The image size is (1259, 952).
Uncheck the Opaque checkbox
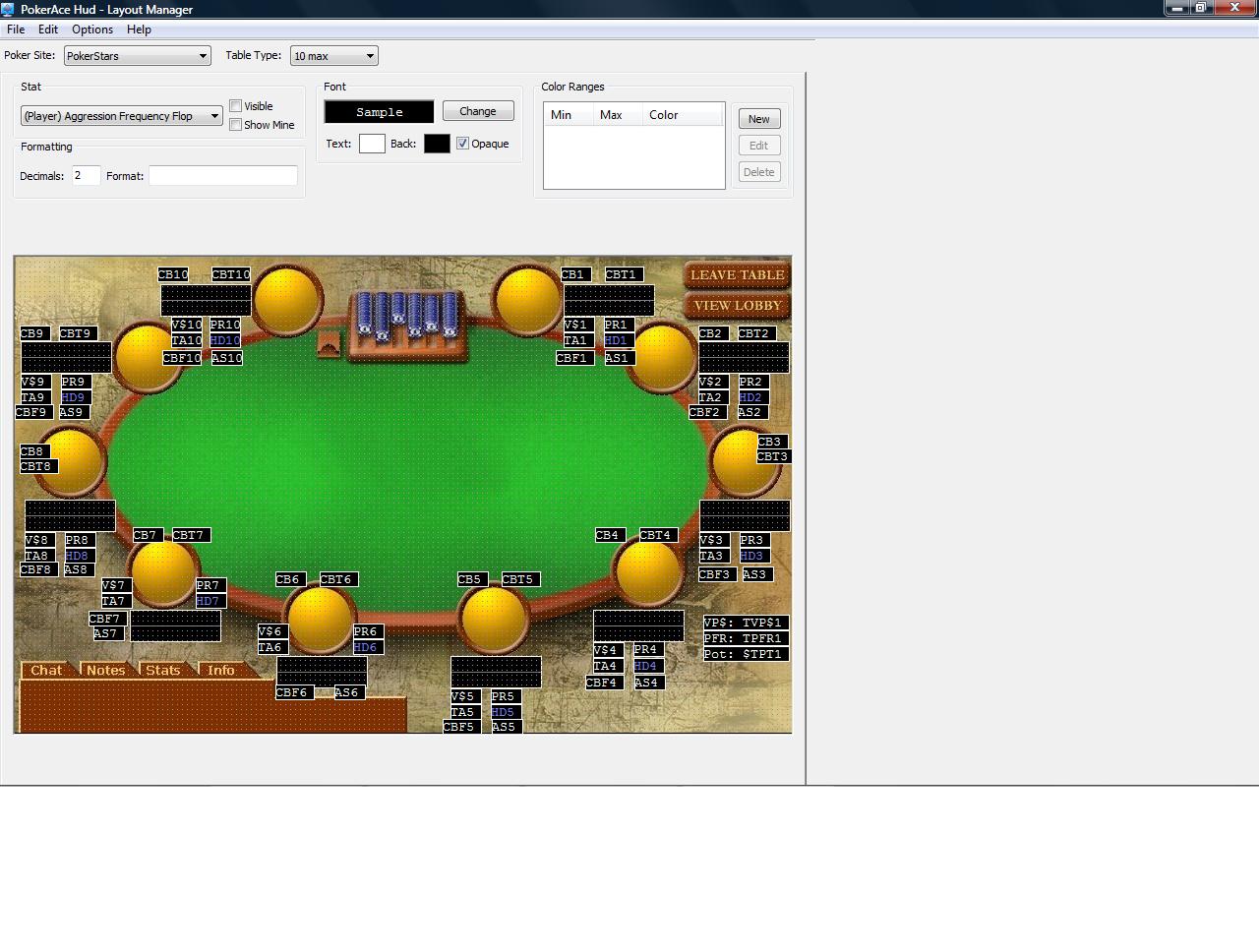463,144
